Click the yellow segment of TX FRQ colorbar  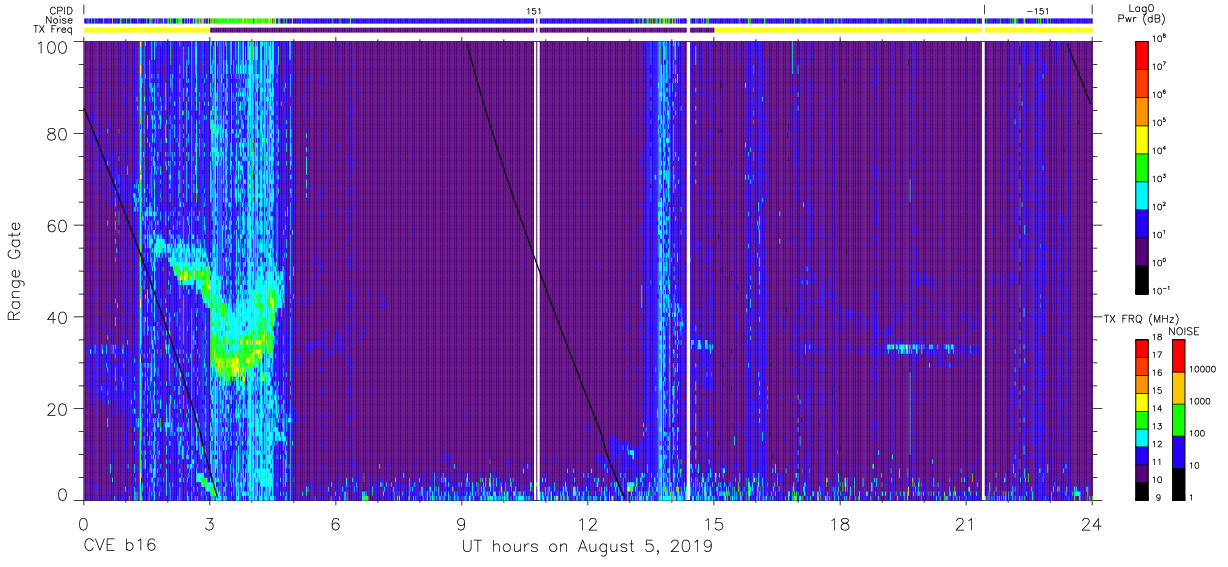tap(1144, 400)
